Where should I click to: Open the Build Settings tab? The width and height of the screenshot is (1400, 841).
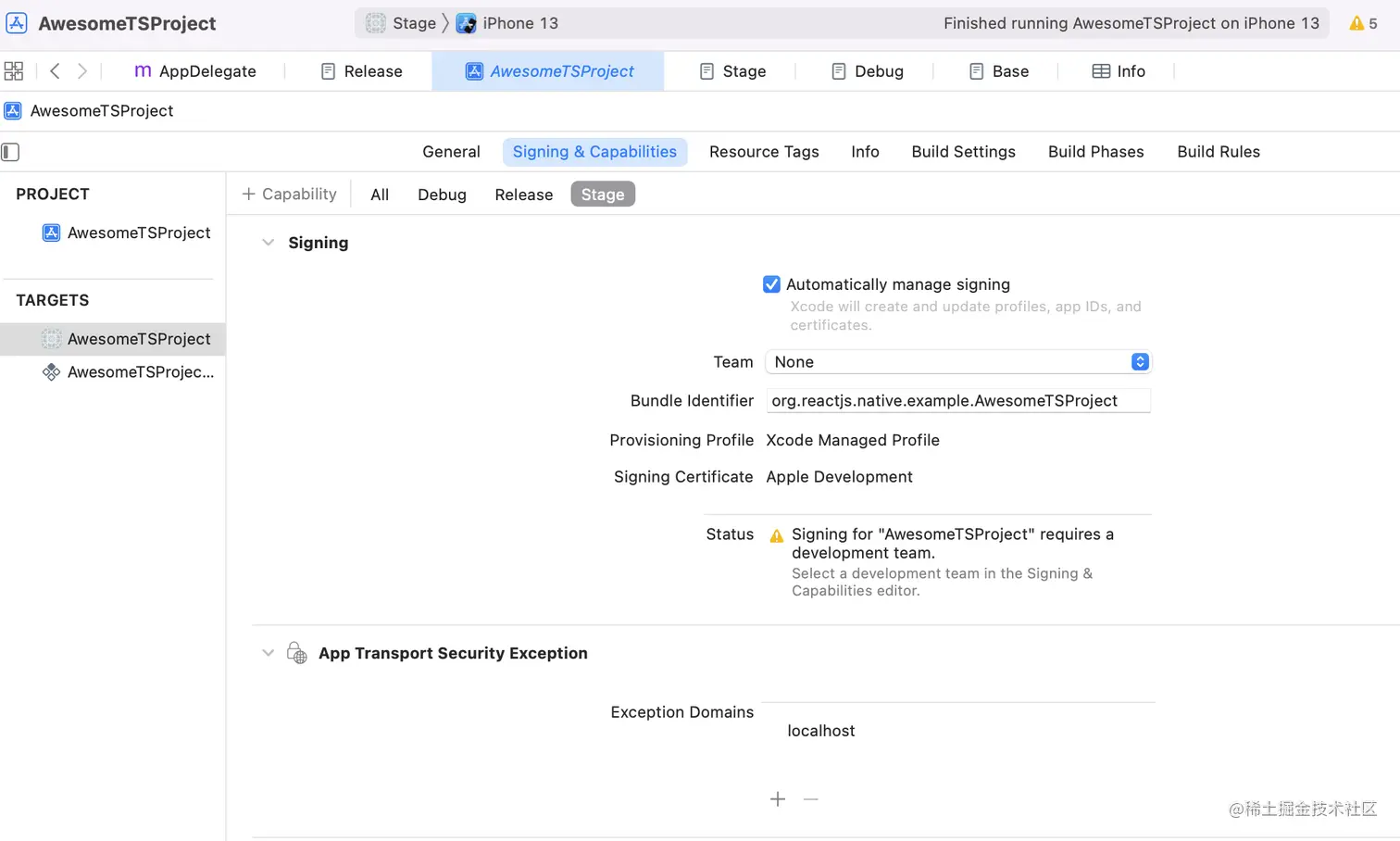(963, 152)
